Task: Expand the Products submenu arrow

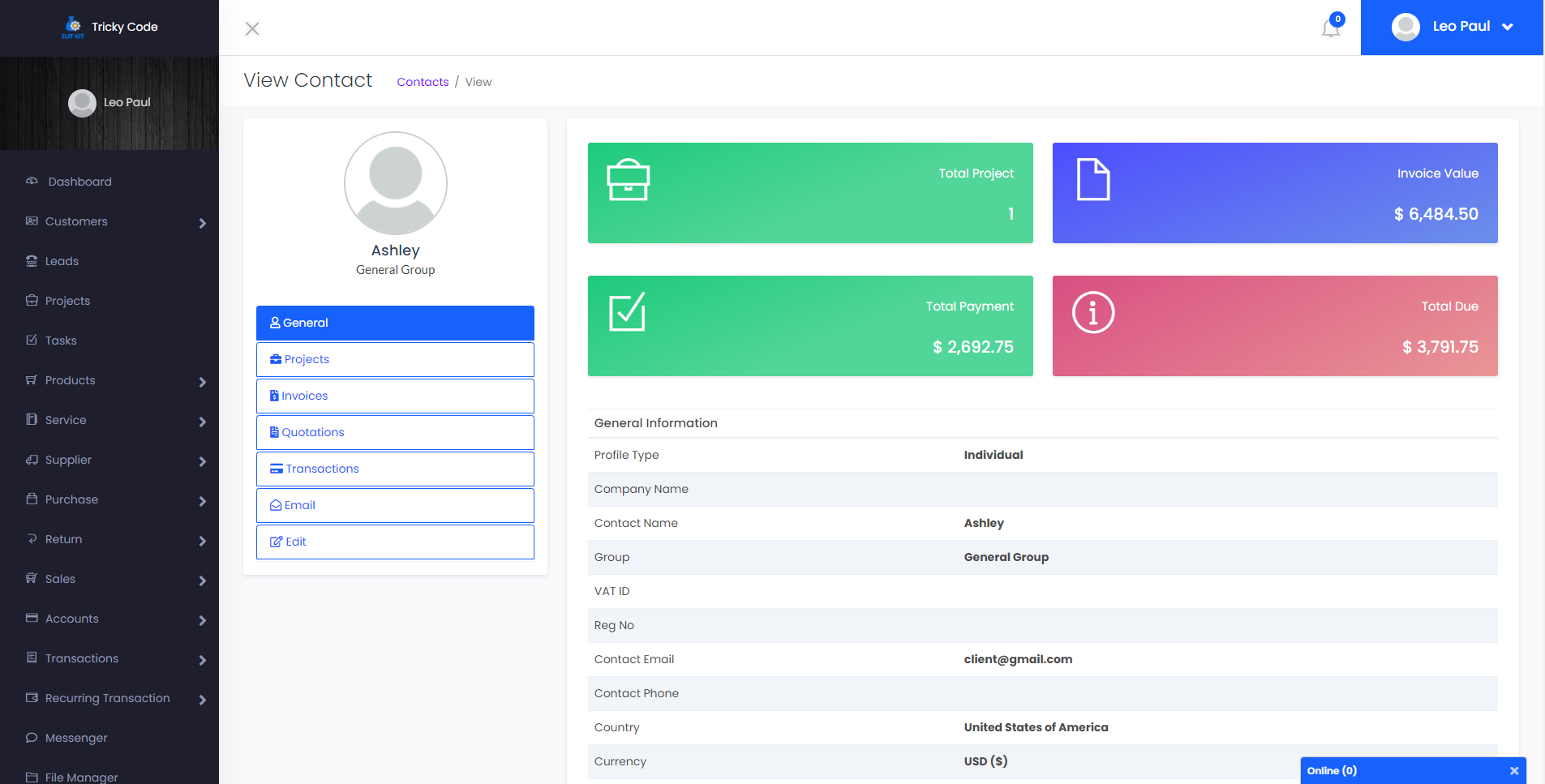Action: 202,382
